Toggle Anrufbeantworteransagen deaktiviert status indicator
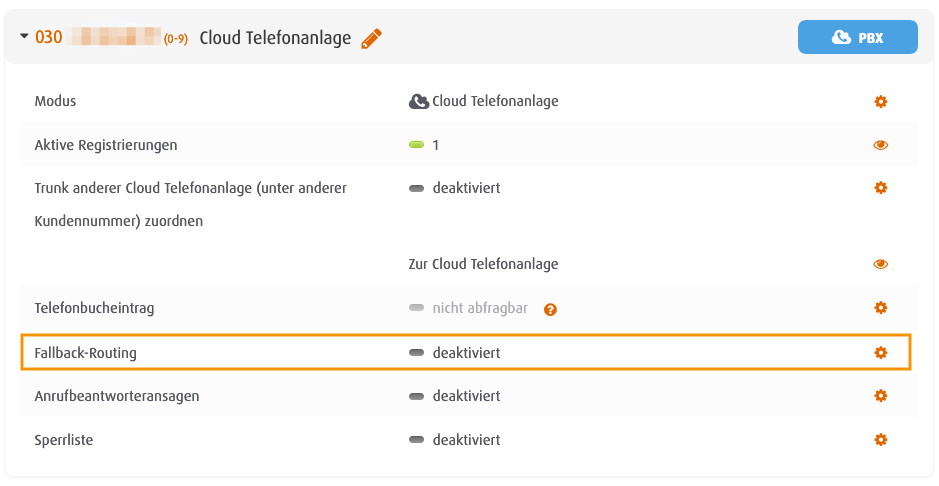 [416, 396]
